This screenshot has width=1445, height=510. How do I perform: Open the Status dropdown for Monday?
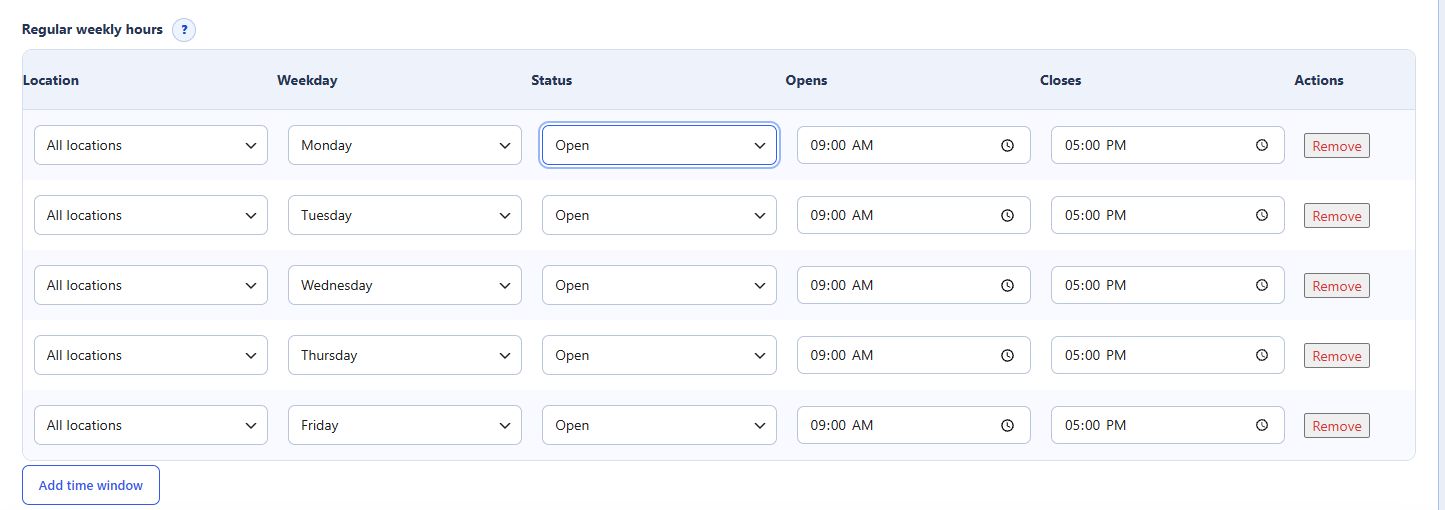659,145
